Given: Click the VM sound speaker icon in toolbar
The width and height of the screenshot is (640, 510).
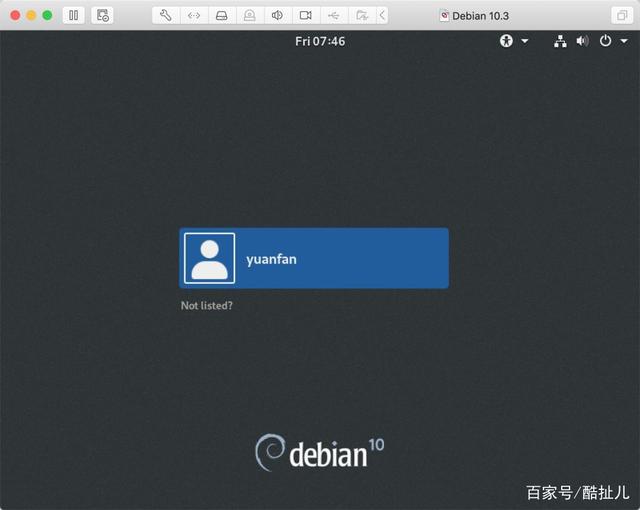Looking at the screenshot, I should point(277,16).
